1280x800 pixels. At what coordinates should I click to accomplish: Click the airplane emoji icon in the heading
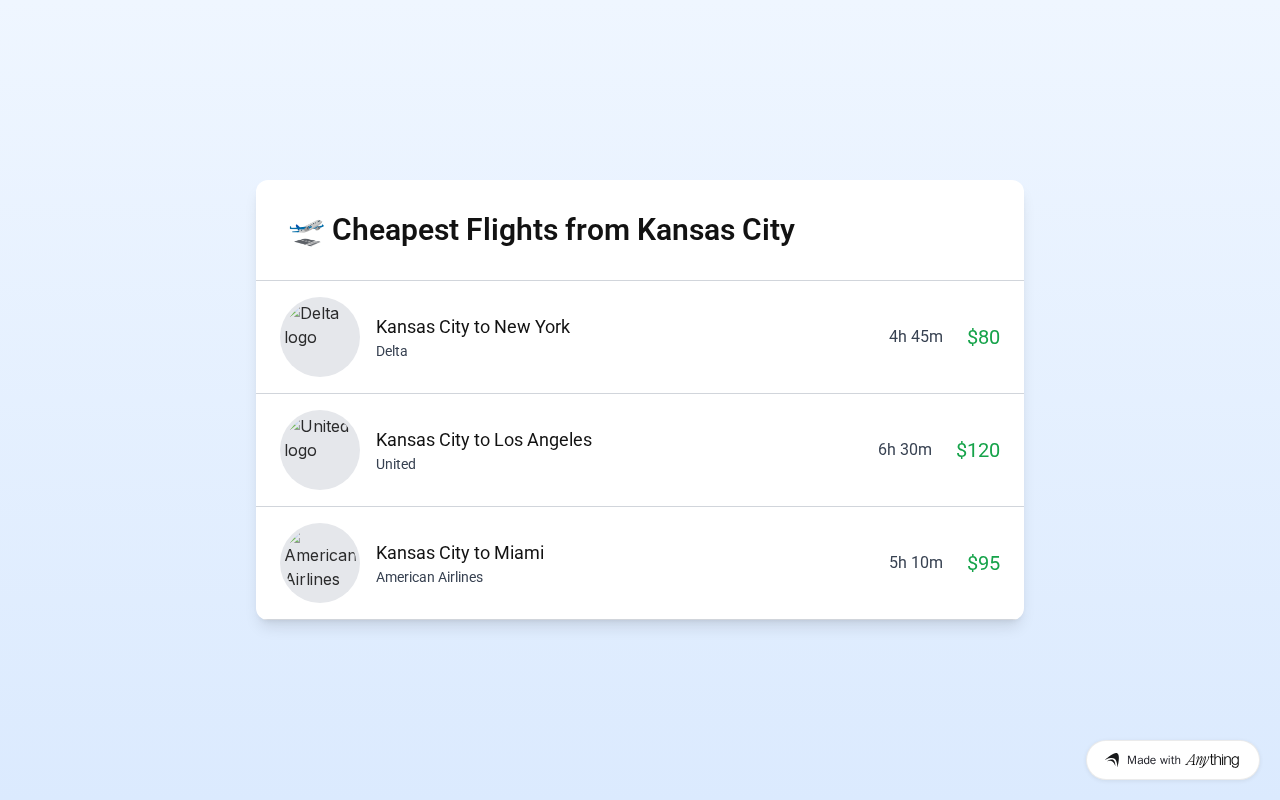point(307,231)
